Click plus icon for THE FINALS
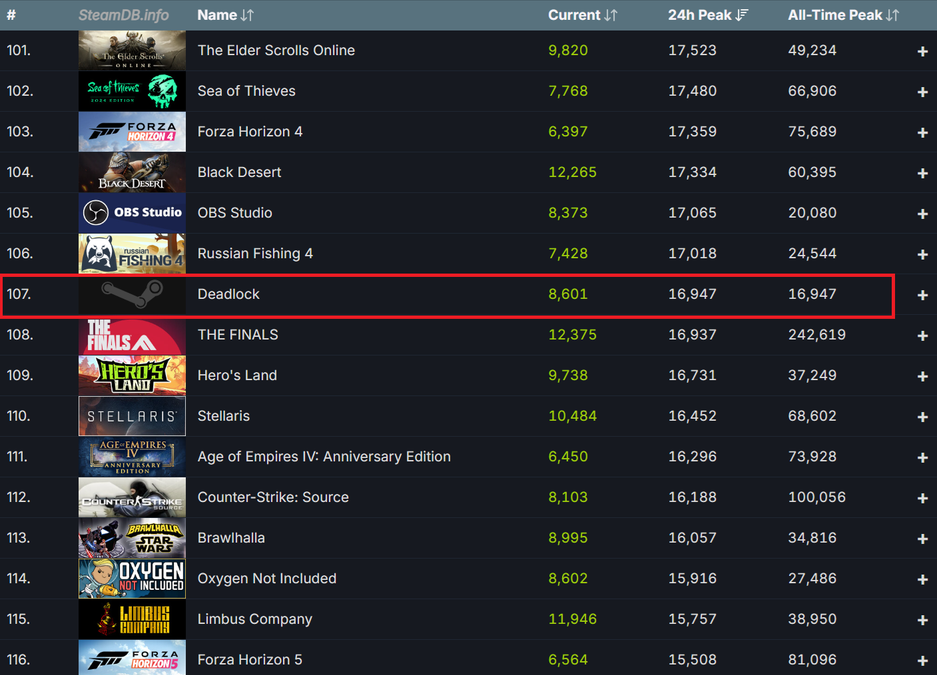The height and width of the screenshot is (675, 937). tap(923, 336)
